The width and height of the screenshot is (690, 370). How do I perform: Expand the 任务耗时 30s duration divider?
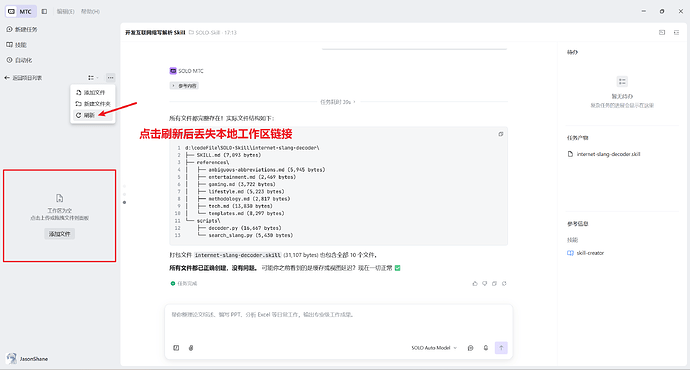[x=338, y=102]
